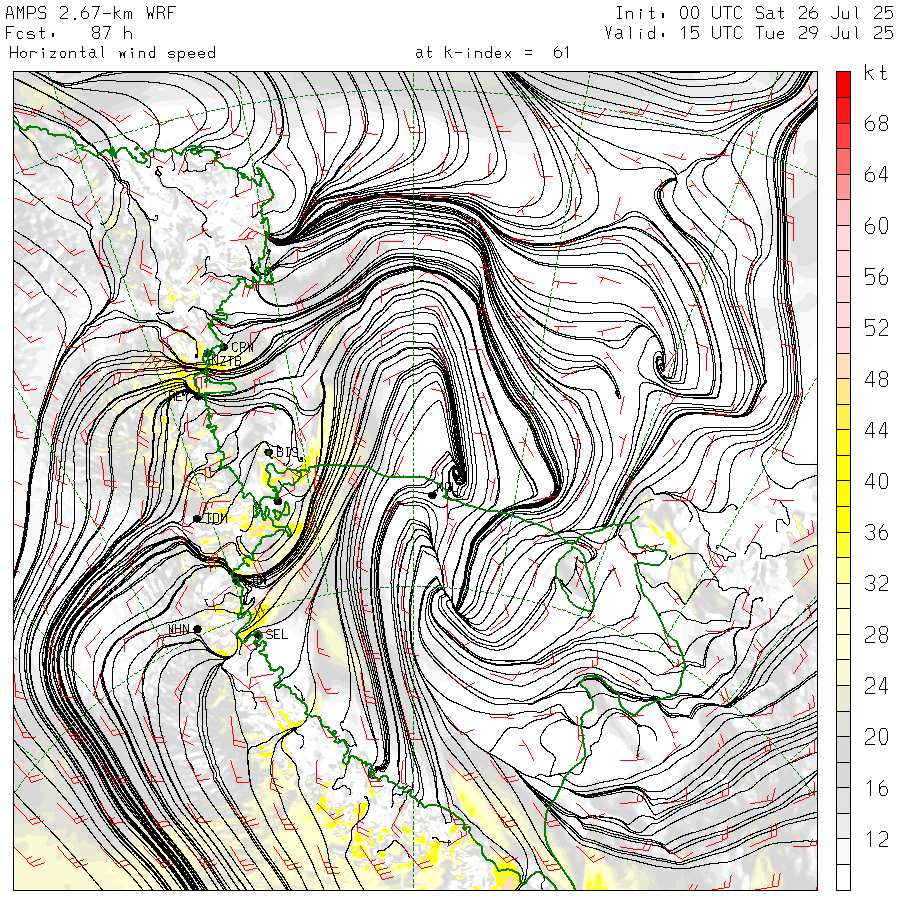Viewport: 900px width, 900px height.
Task: Click the "at k-index = 61" text
Action: pos(492,53)
